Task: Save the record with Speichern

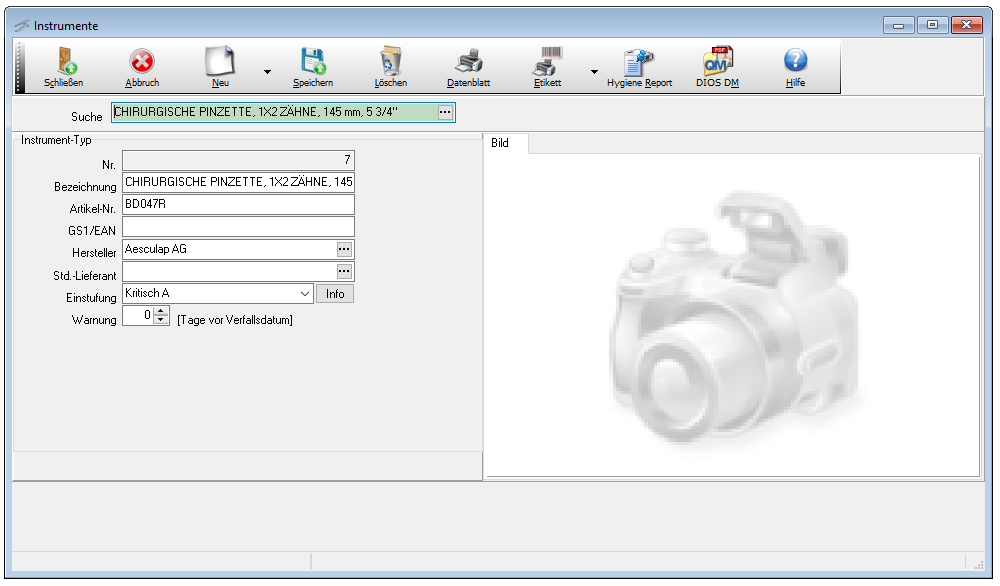Action: (312, 67)
